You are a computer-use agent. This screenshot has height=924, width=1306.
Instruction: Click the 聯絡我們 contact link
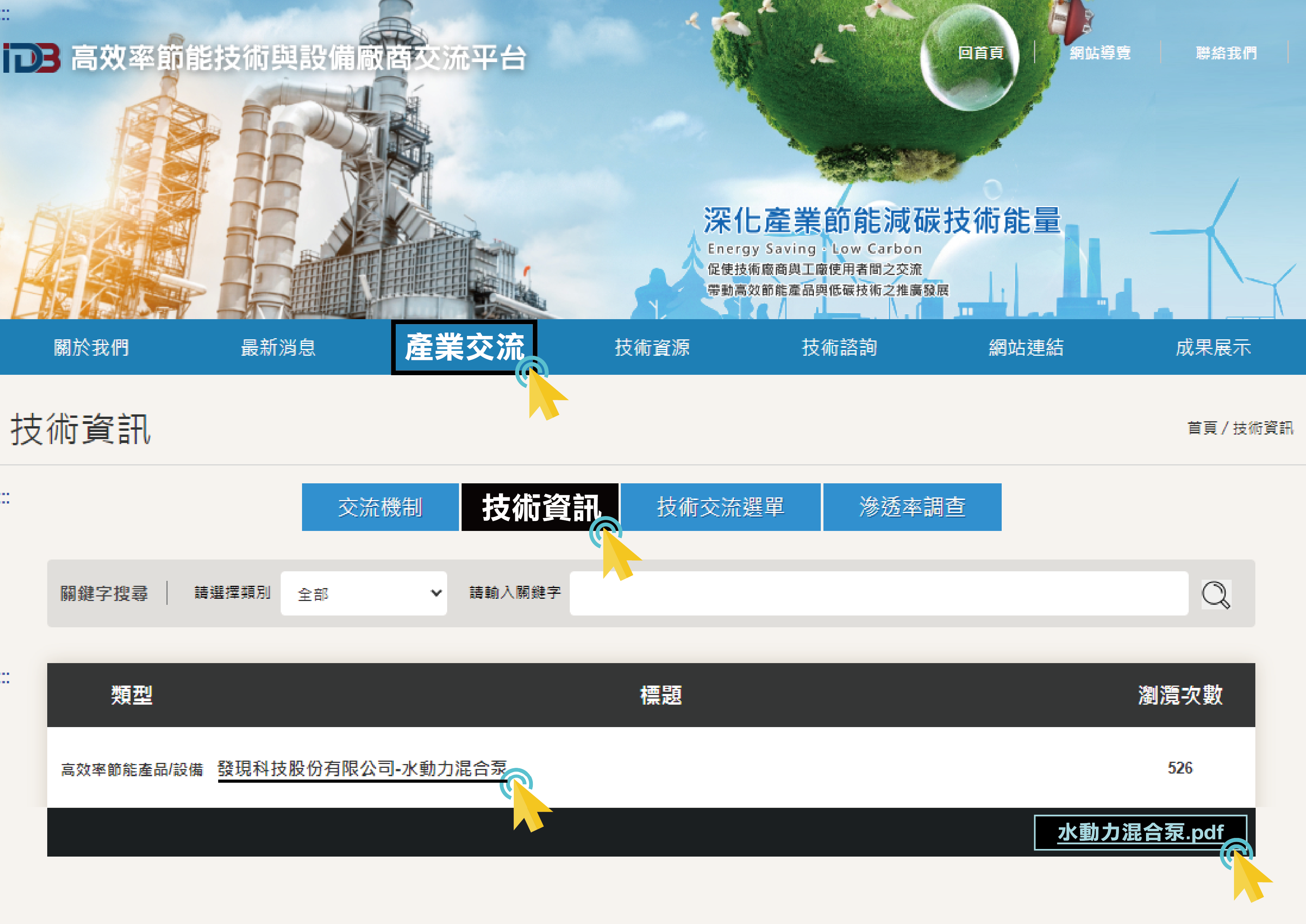(1226, 53)
